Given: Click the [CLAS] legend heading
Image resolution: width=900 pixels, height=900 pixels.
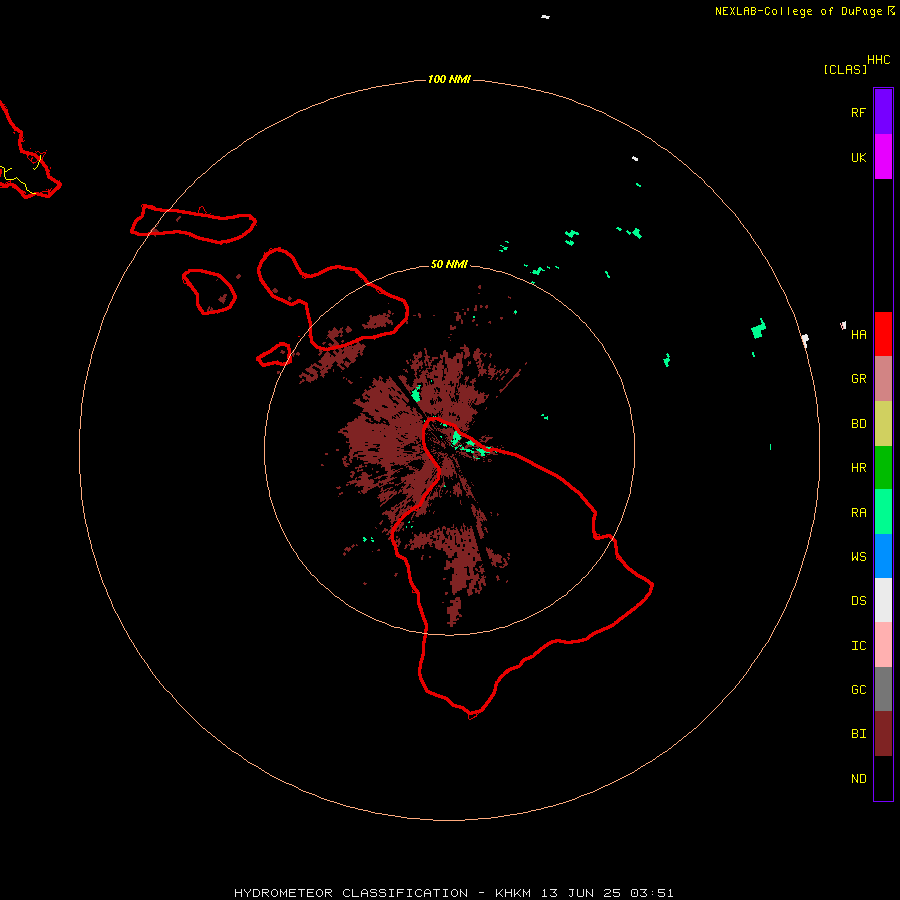Looking at the screenshot, I should (844, 69).
